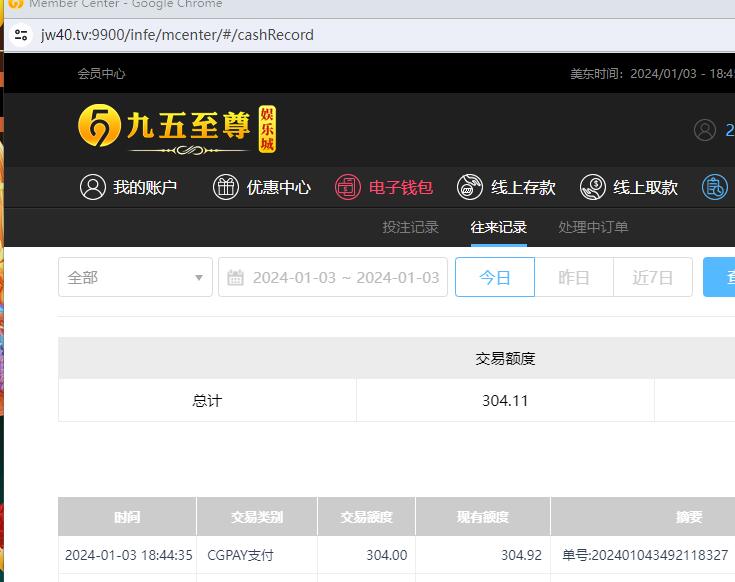Switch to the 处理中订单 tab
Viewport: 735px width, 582px height.
coord(593,227)
